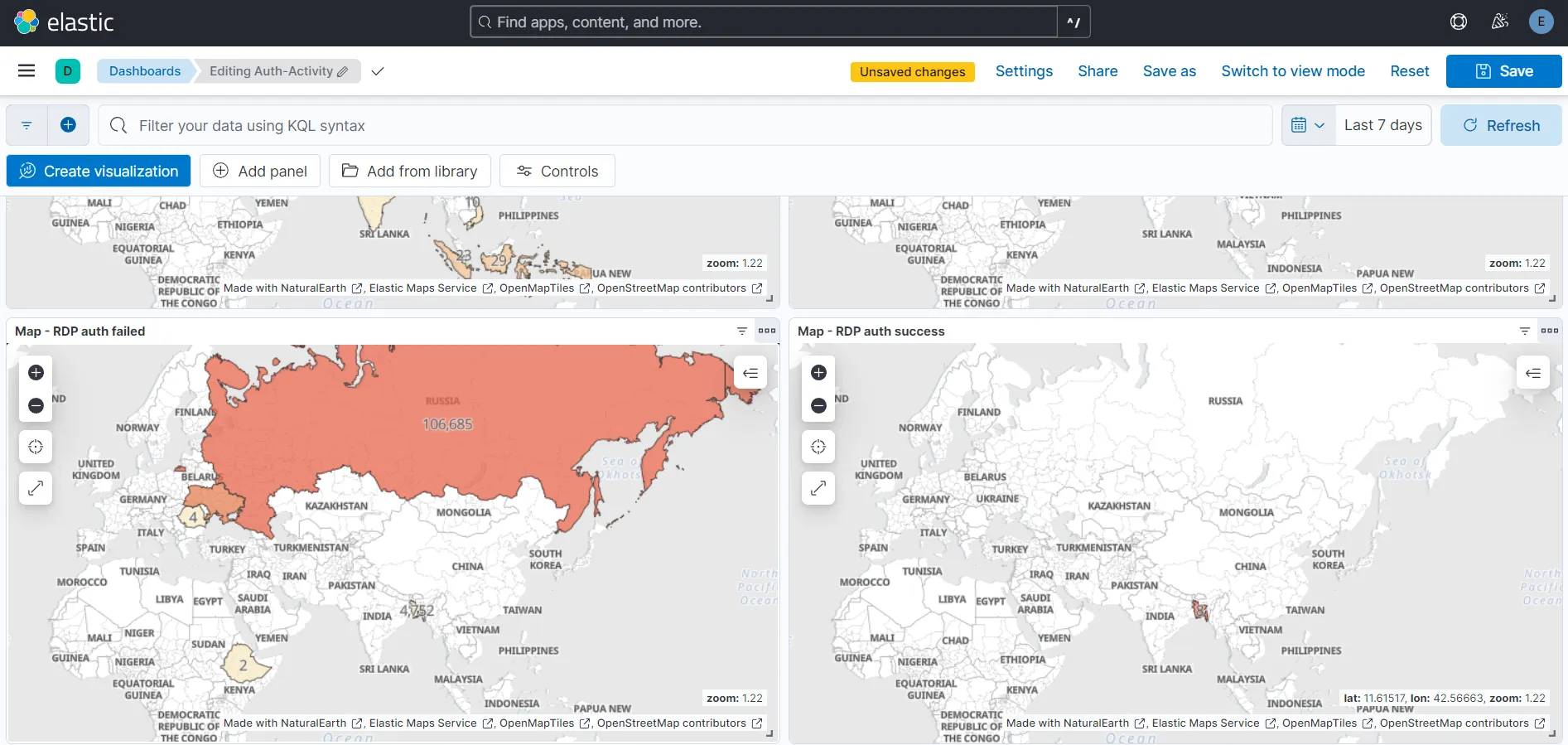Click the help lifebuoy icon in header
Viewport: 1568px width, 745px height.
click(x=1459, y=22)
